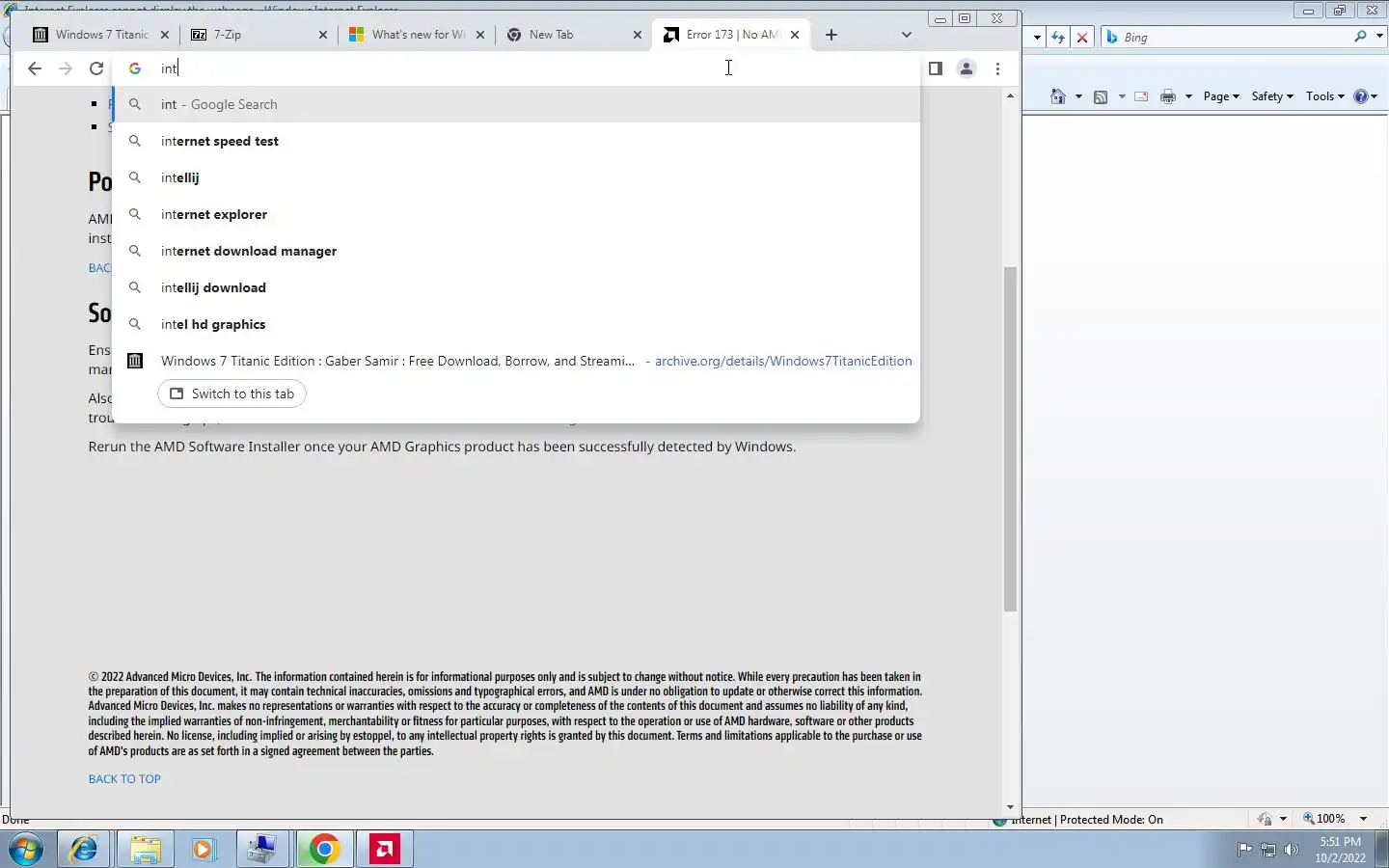The height and width of the screenshot is (868, 1389).
Task: Click Internet Explorer Home icon
Action: point(1058,96)
